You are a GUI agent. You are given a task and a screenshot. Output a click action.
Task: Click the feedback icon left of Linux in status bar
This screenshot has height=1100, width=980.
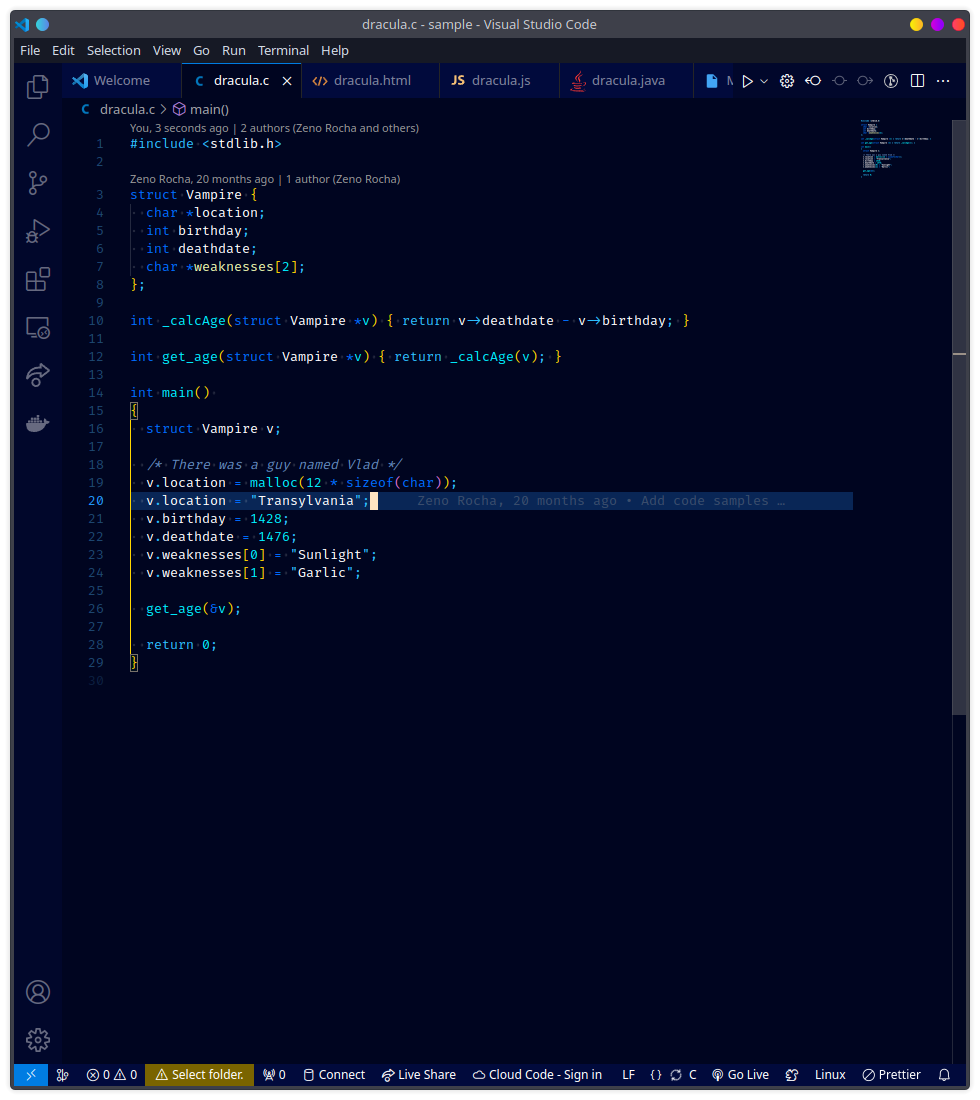[x=792, y=1075]
